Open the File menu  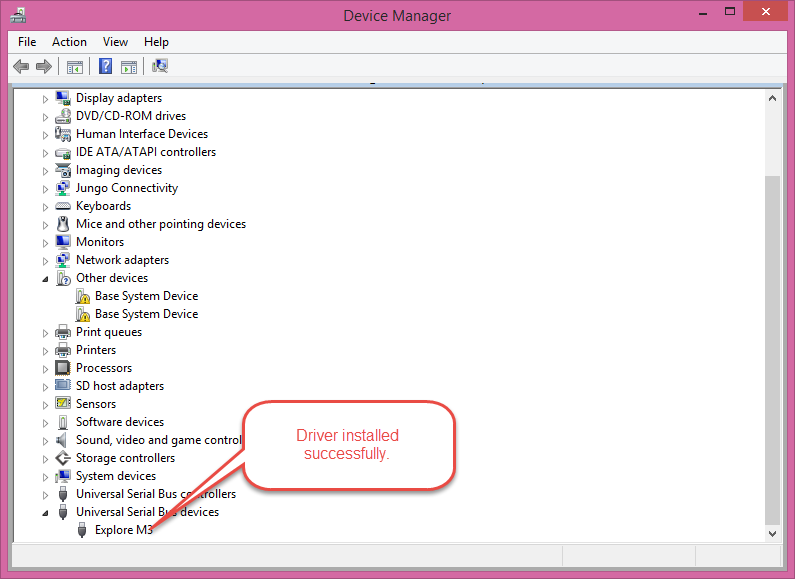tap(27, 42)
